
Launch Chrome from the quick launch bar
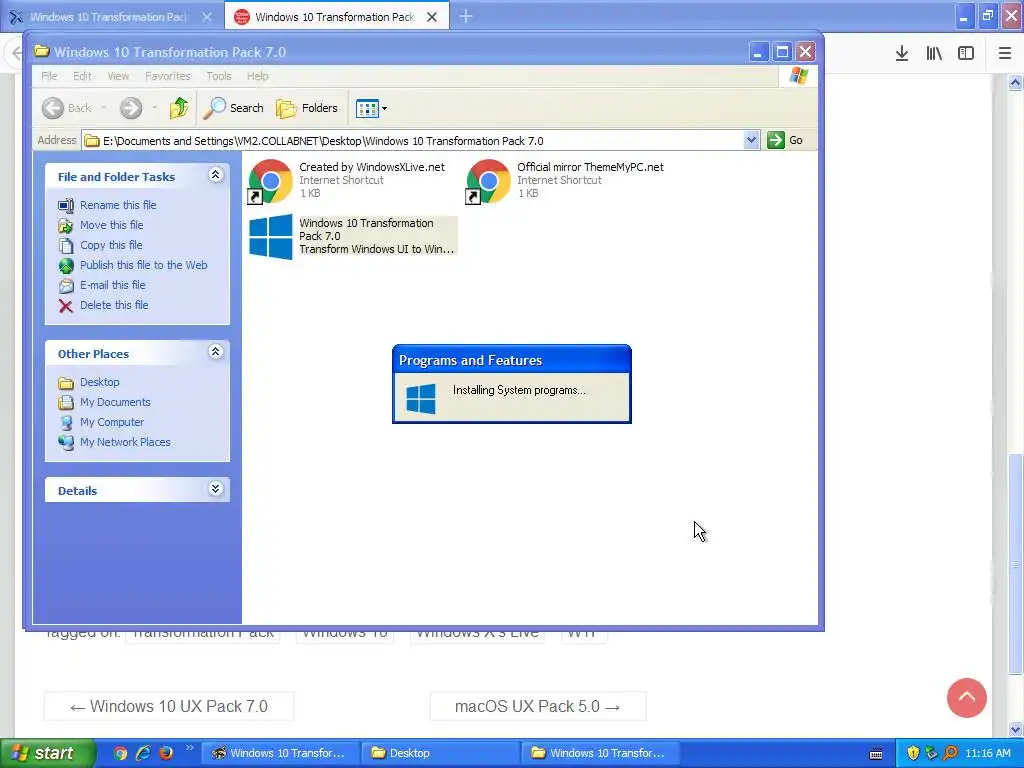120,753
